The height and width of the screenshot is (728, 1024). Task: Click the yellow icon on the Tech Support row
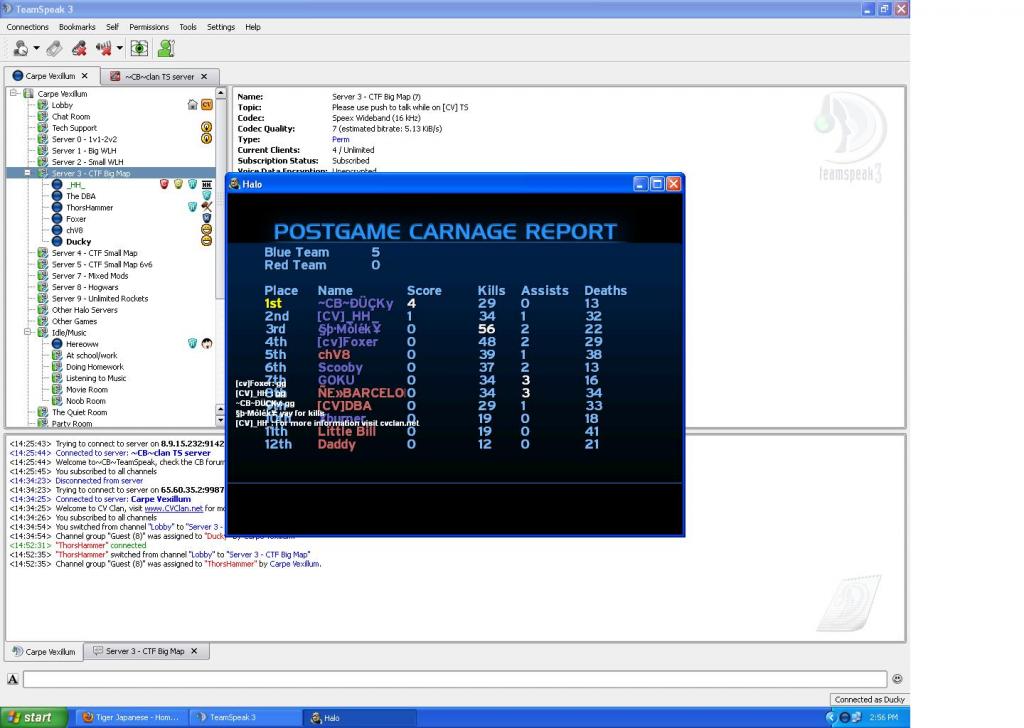[x=206, y=127]
